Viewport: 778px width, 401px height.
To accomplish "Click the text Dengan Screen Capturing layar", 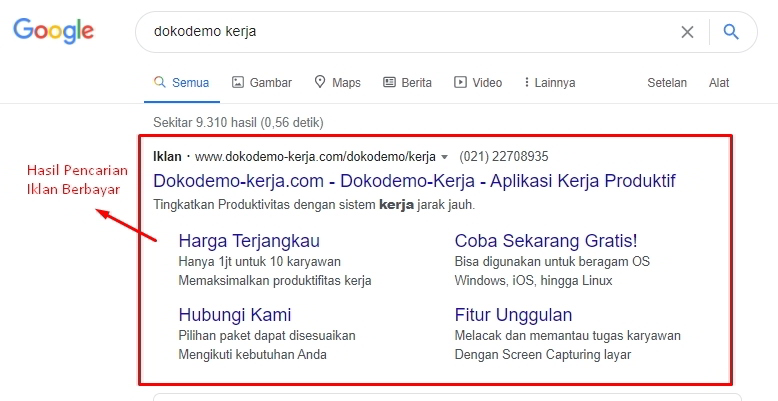I will tap(543, 354).
